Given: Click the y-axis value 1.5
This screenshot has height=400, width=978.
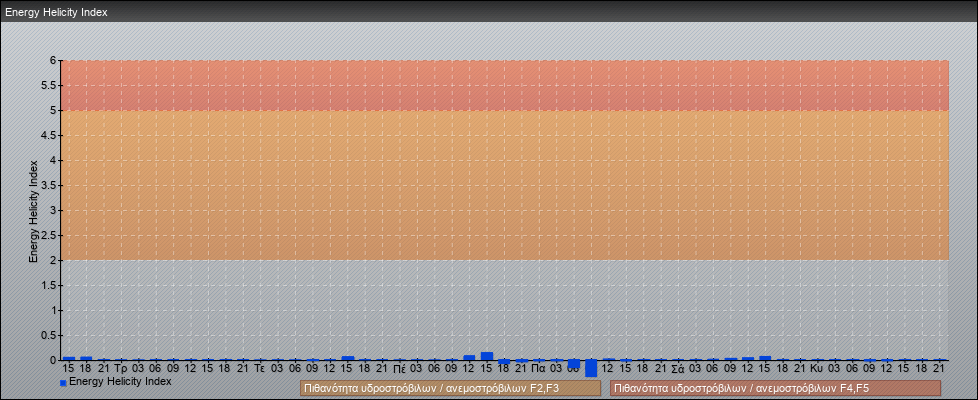Looking at the screenshot, I should click(50, 285).
